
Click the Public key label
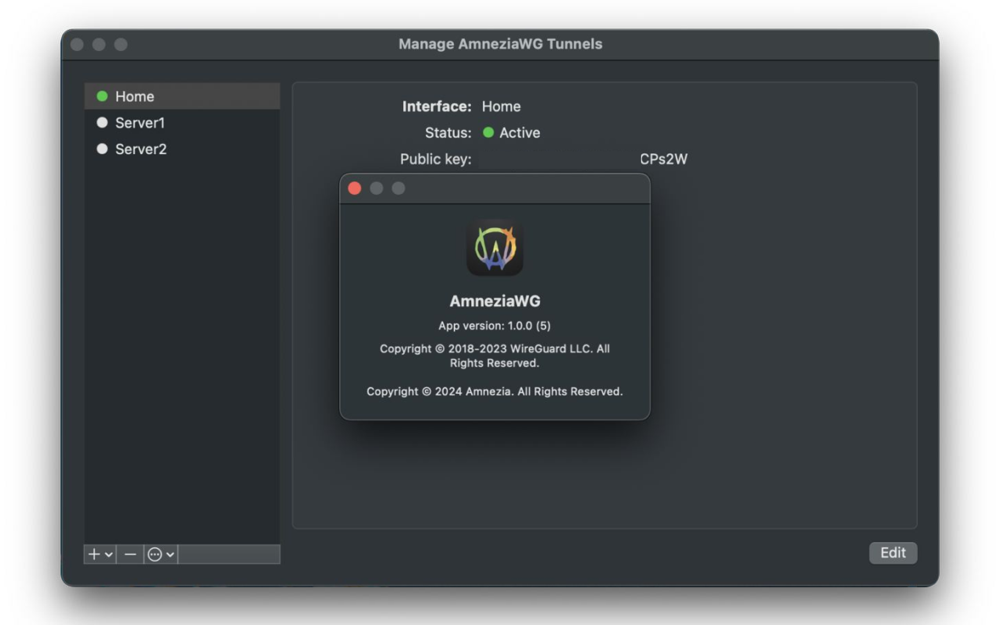[436, 159]
